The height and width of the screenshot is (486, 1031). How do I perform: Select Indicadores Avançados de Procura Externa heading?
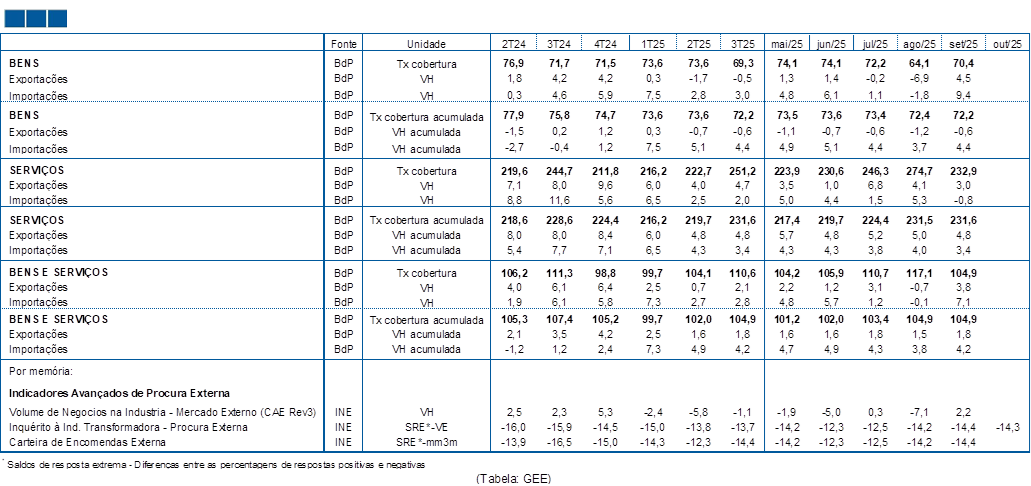click(119, 393)
